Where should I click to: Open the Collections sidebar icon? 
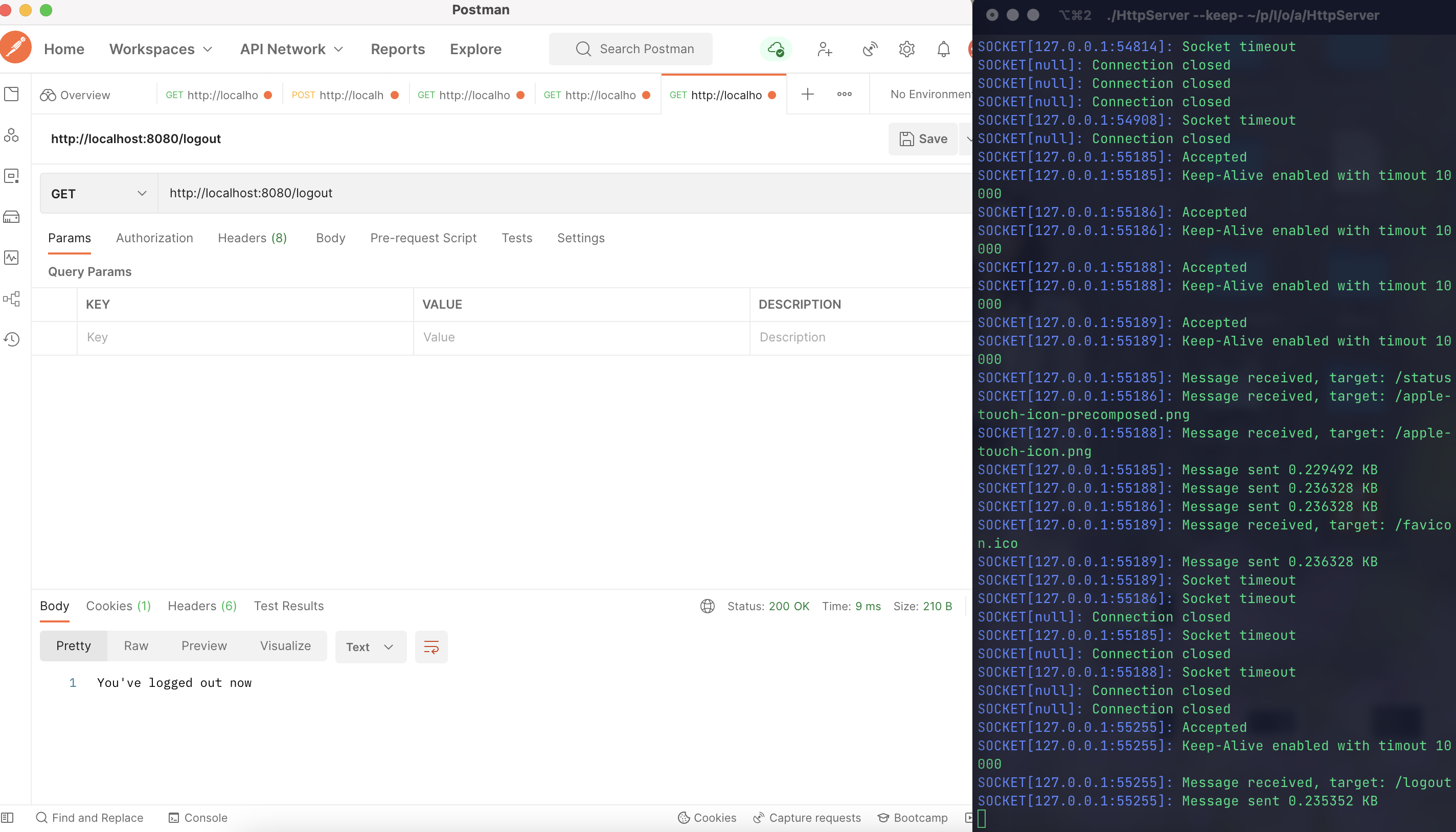pos(11,94)
